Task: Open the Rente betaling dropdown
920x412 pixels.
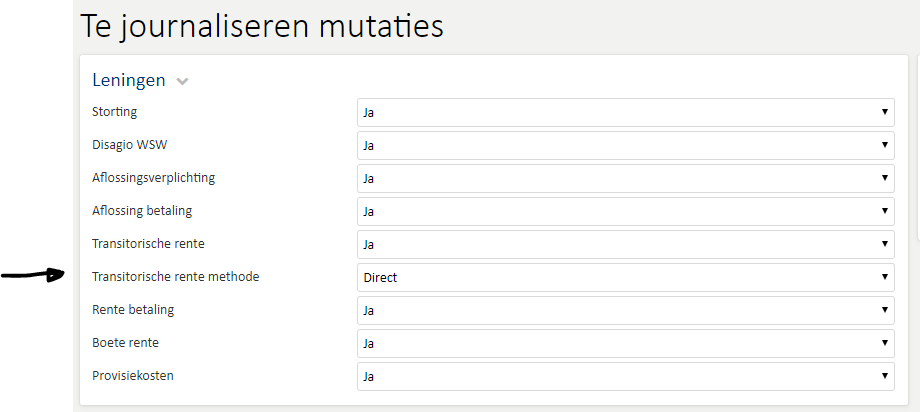Action: pyautogui.click(x=625, y=310)
